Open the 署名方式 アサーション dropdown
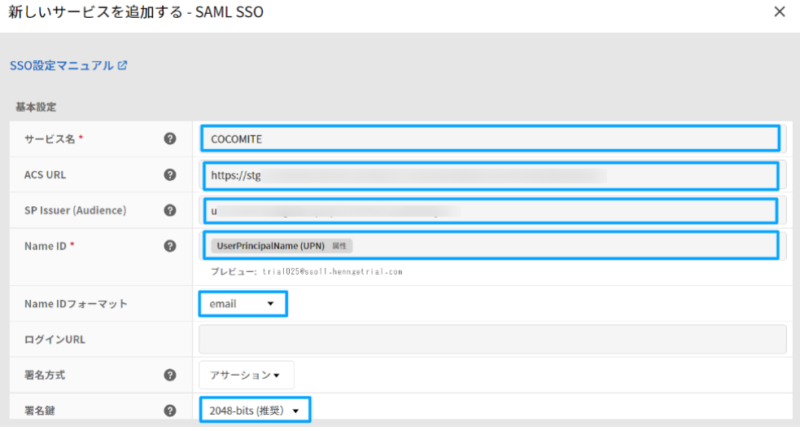Viewport: 800px width, 431px height. pyautogui.click(x=244, y=375)
